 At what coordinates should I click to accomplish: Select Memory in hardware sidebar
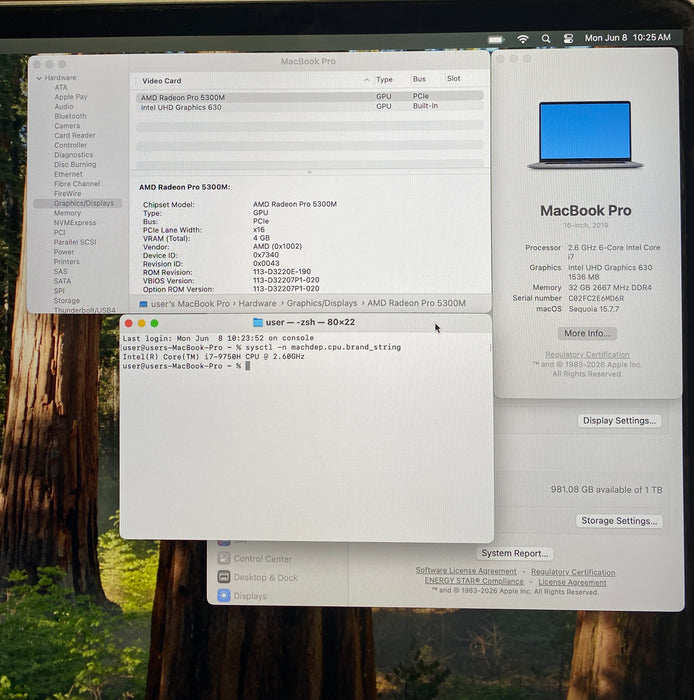[x=67, y=213]
